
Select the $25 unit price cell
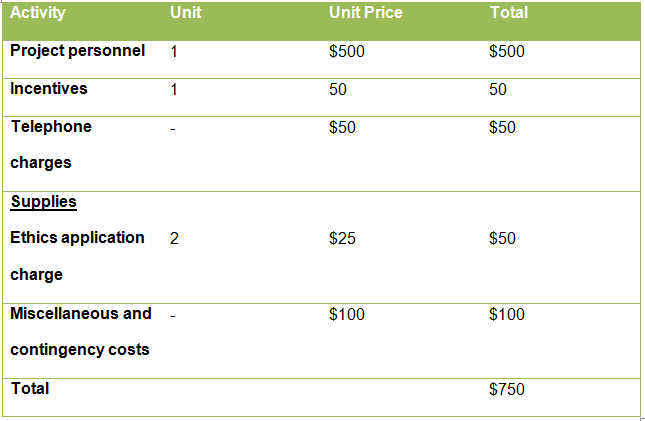click(x=342, y=239)
